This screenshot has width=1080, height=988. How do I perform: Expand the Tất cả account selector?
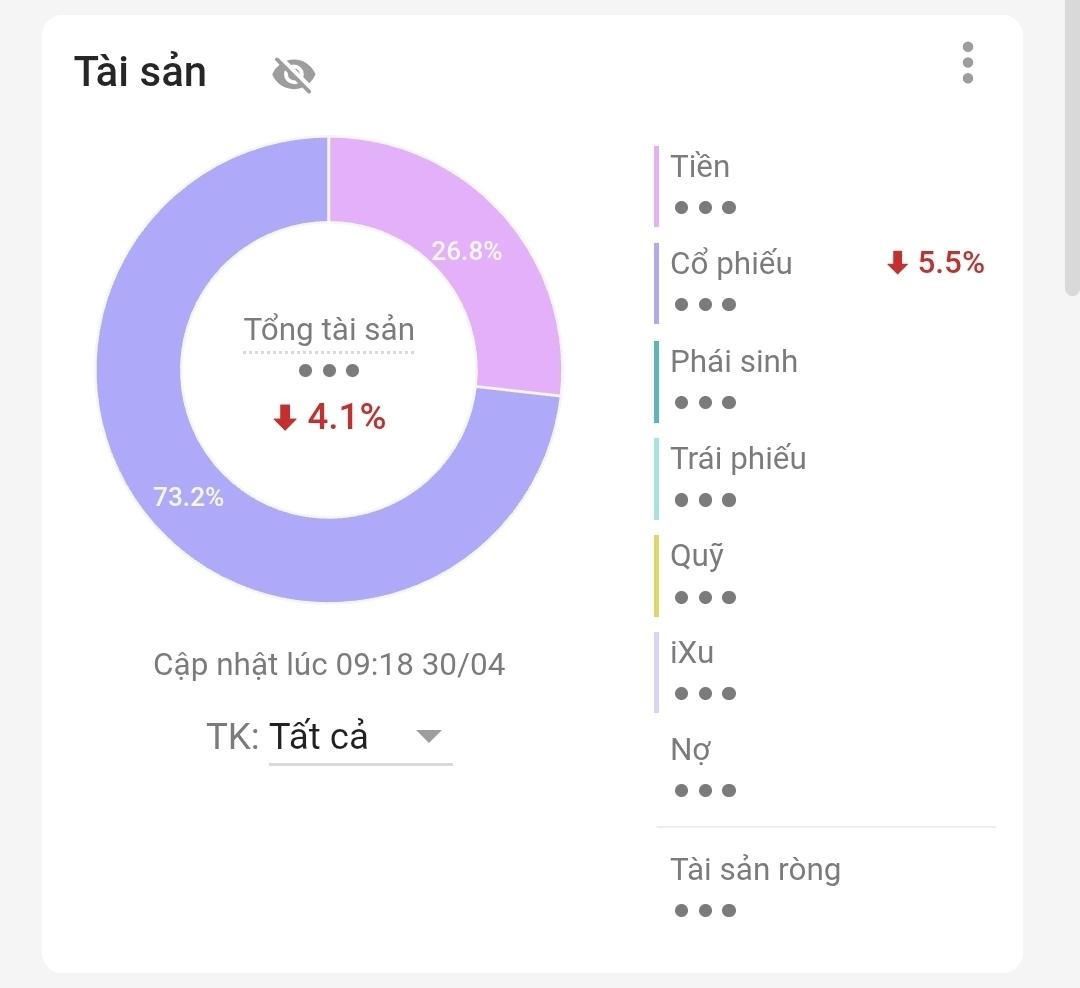321,736
